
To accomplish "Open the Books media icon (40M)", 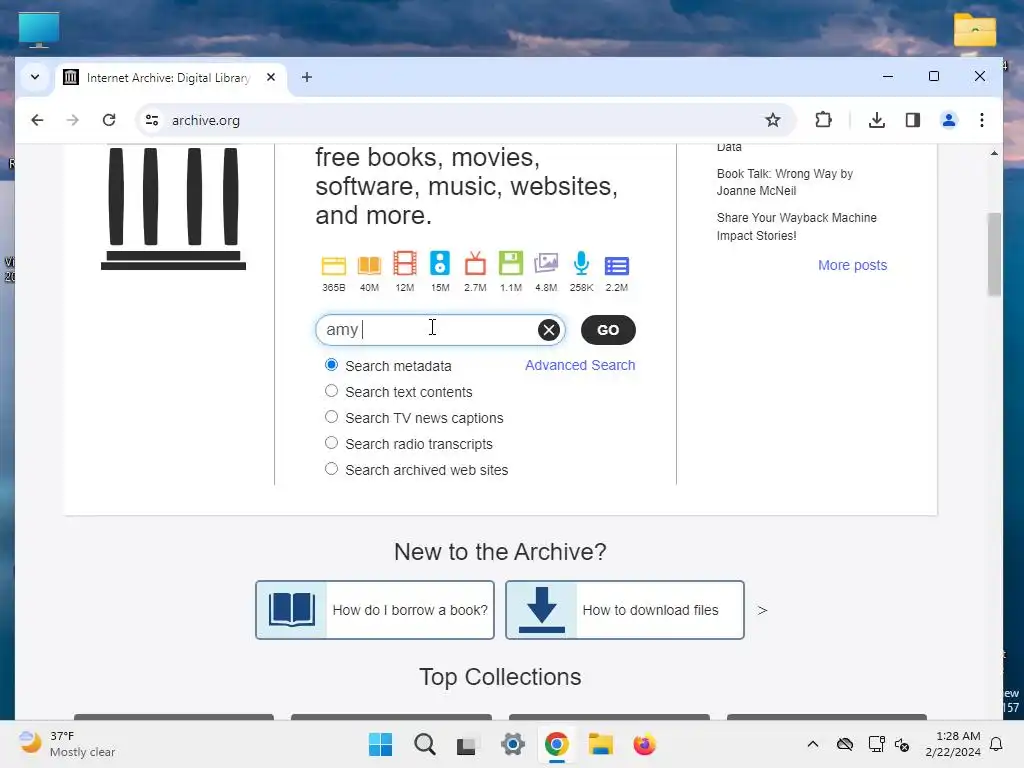I will 369,265.
